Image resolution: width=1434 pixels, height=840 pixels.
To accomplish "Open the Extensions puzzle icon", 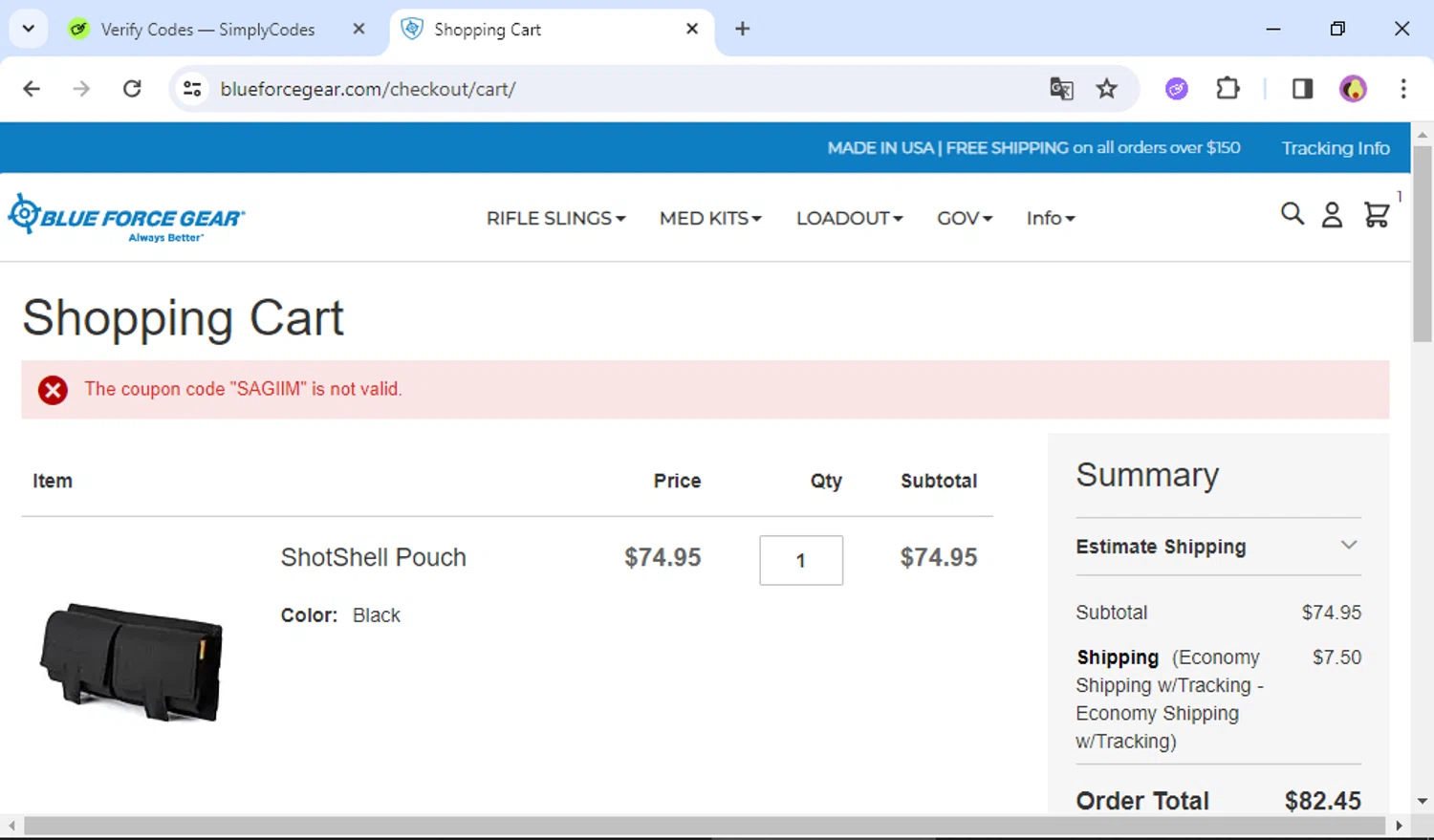I will [x=1228, y=89].
